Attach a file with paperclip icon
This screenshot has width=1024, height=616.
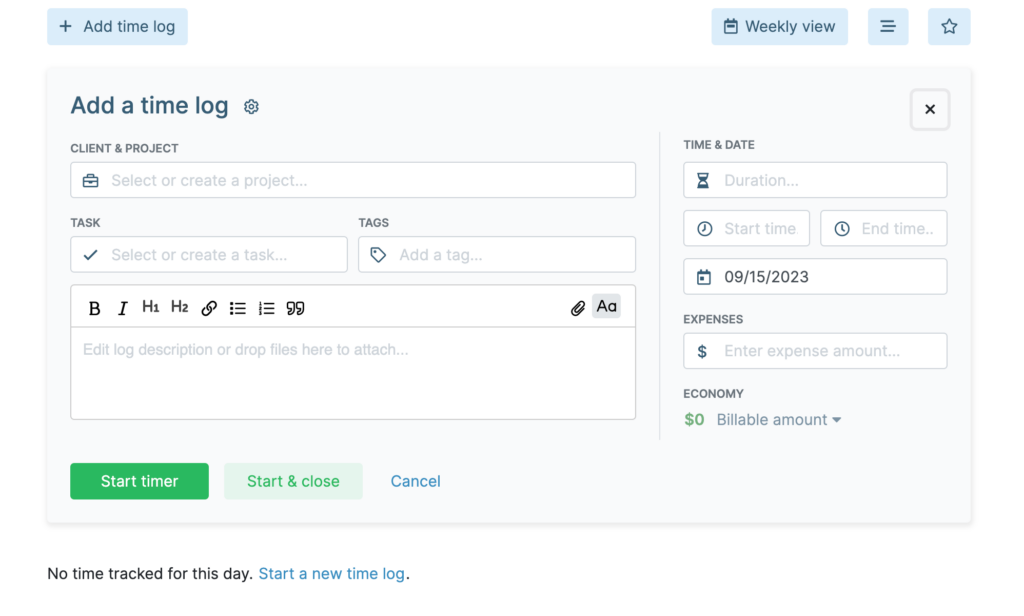577,308
